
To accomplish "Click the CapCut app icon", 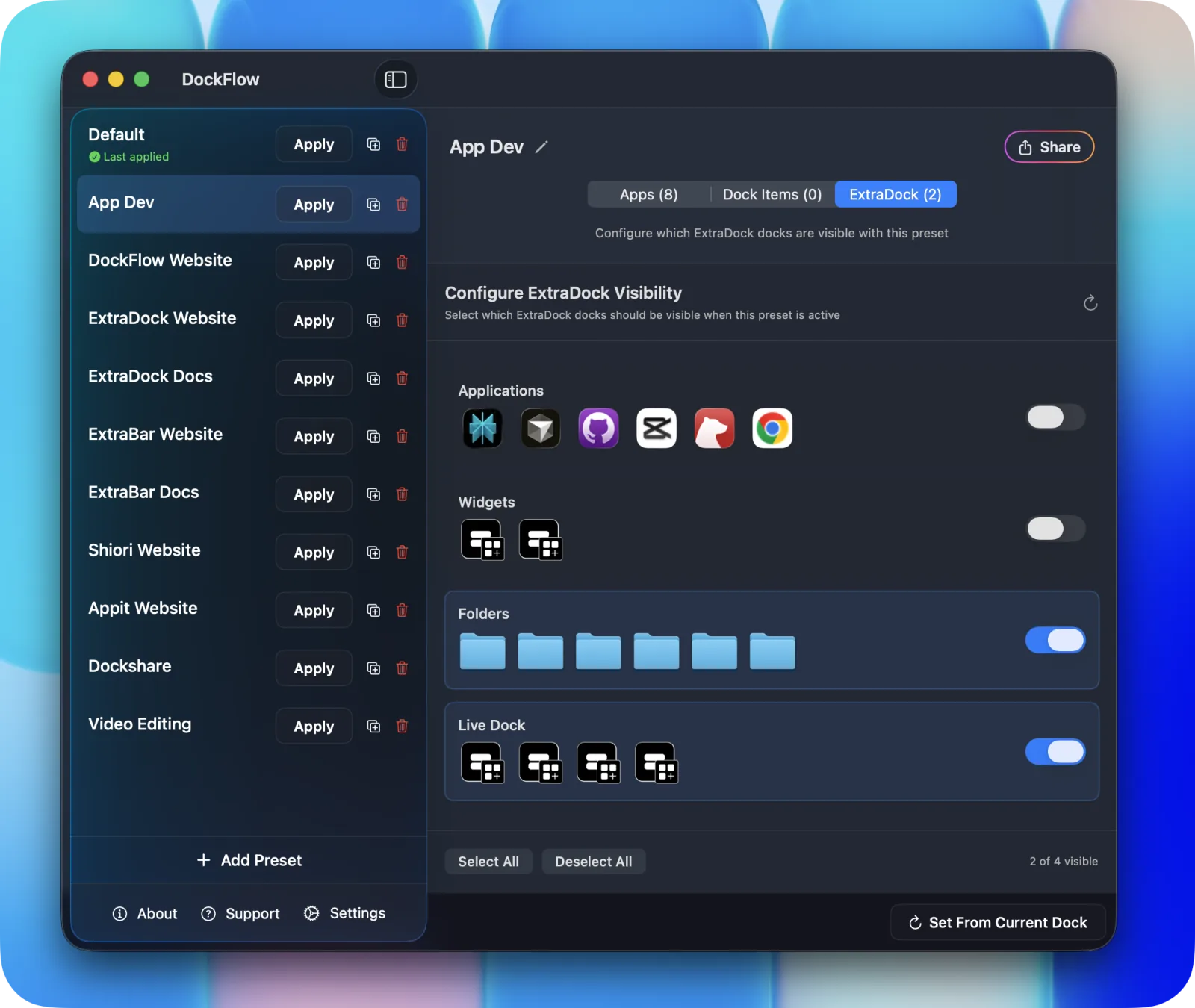I will point(657,429).
